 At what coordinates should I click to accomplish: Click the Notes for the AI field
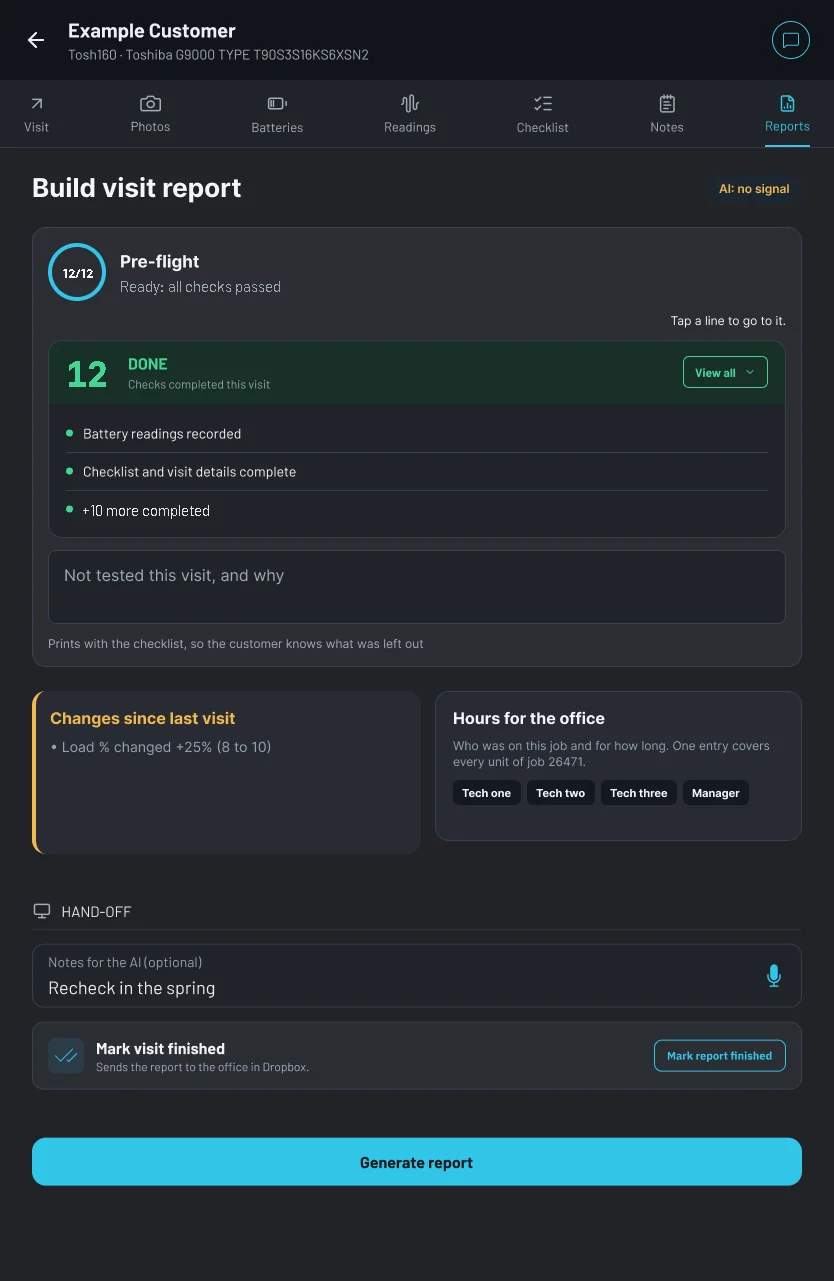[x=417, y=976]
